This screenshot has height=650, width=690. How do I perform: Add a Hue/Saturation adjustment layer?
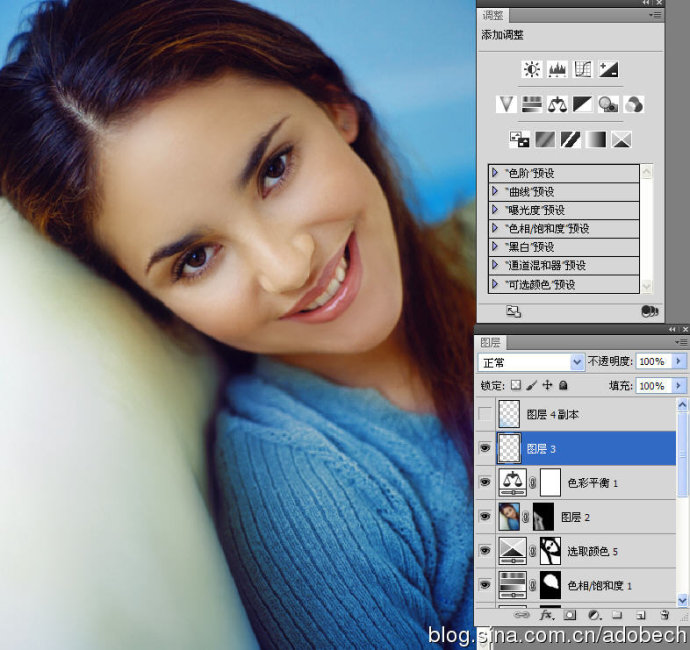click(532, 105)
